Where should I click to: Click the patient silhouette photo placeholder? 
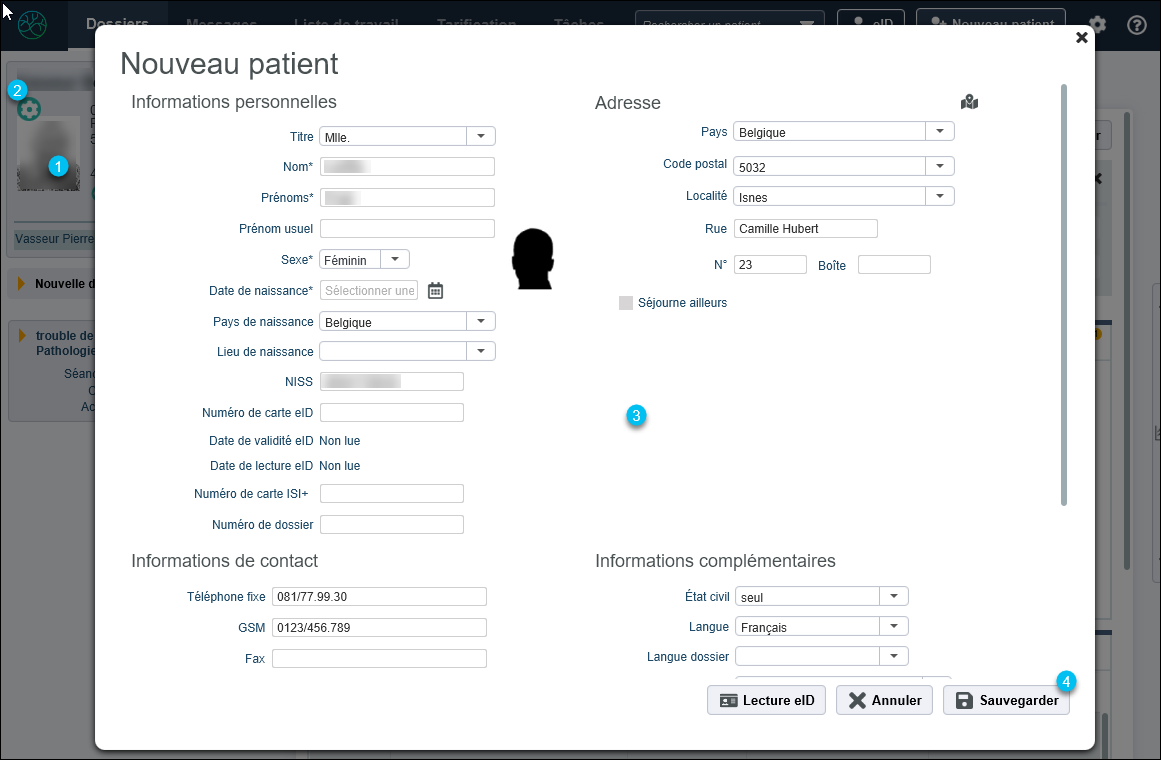[533, 259]
